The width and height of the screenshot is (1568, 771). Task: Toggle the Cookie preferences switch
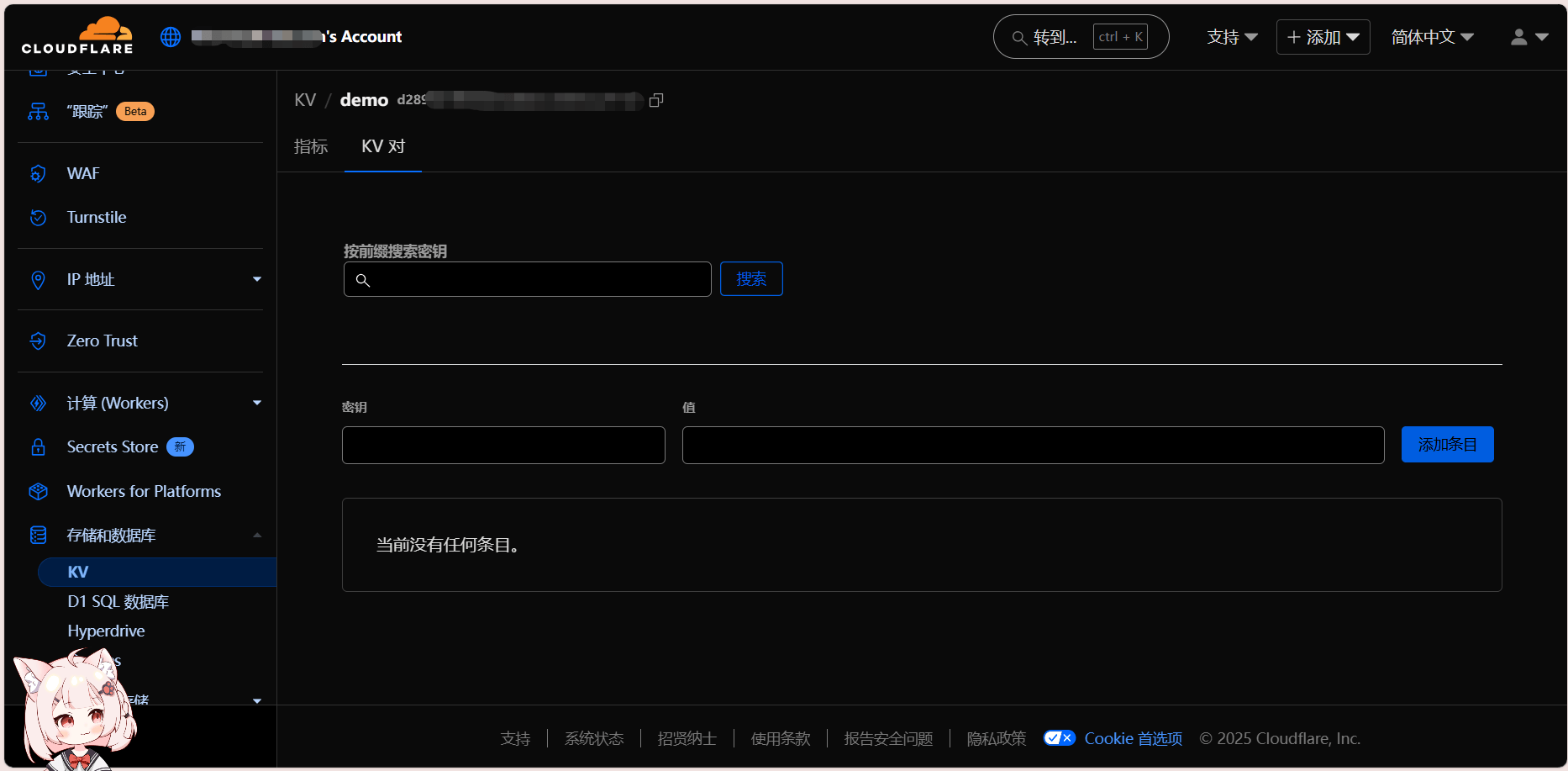1059,738
